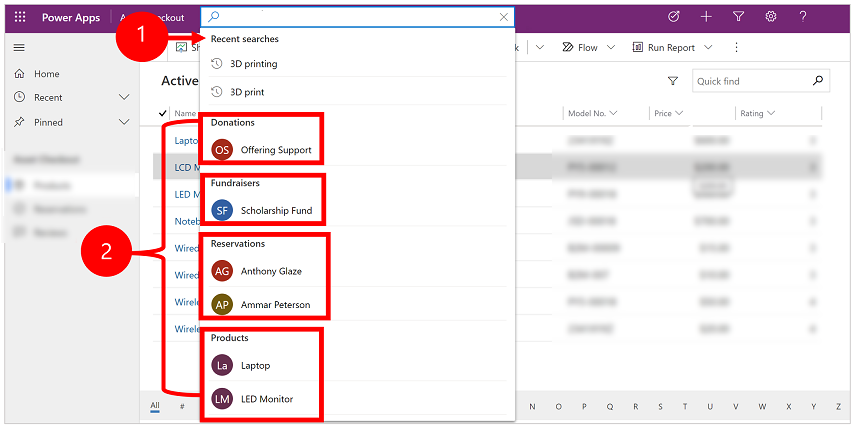
Task: Click the plus icon to create new record
Action: 706,17
